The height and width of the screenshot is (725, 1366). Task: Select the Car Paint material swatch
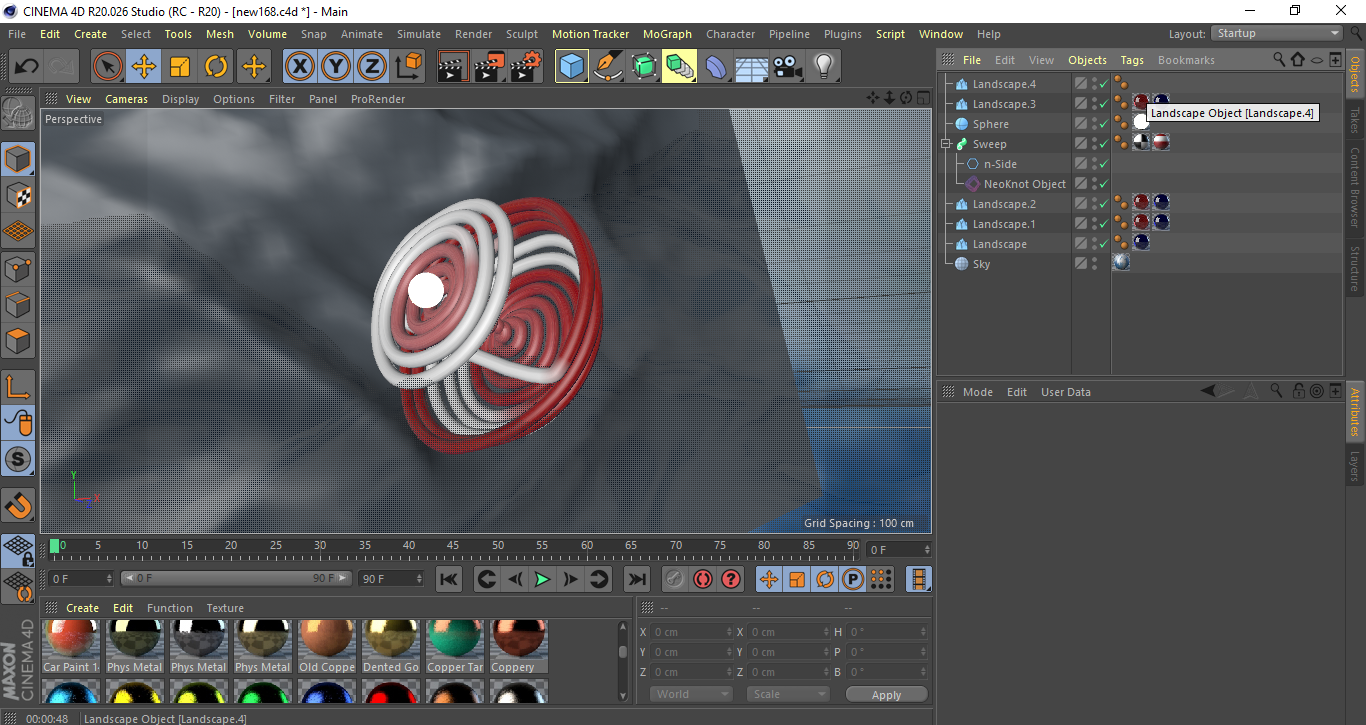click(71, 647)
